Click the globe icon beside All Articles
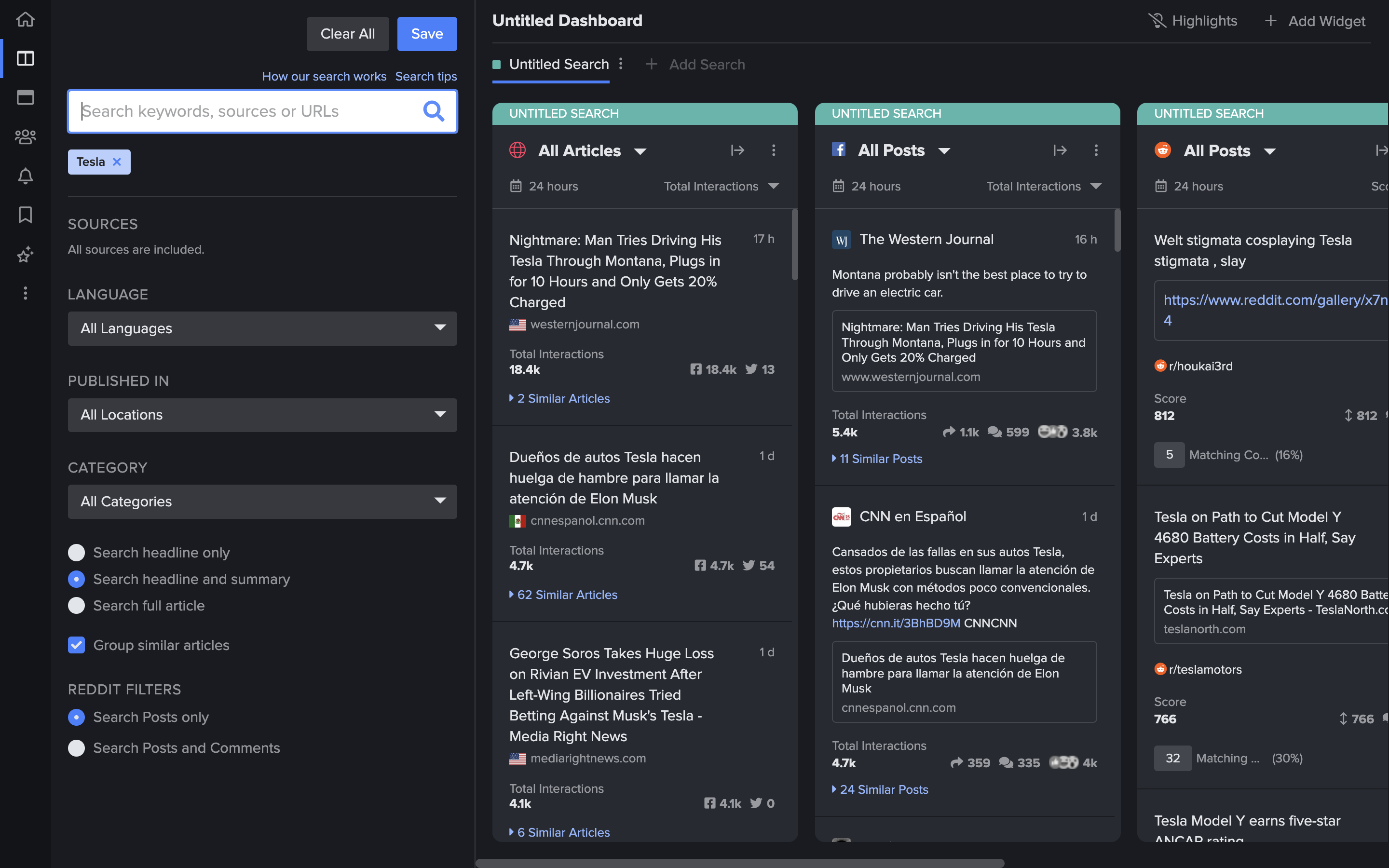1389x868 pixels. coord(517,150)
